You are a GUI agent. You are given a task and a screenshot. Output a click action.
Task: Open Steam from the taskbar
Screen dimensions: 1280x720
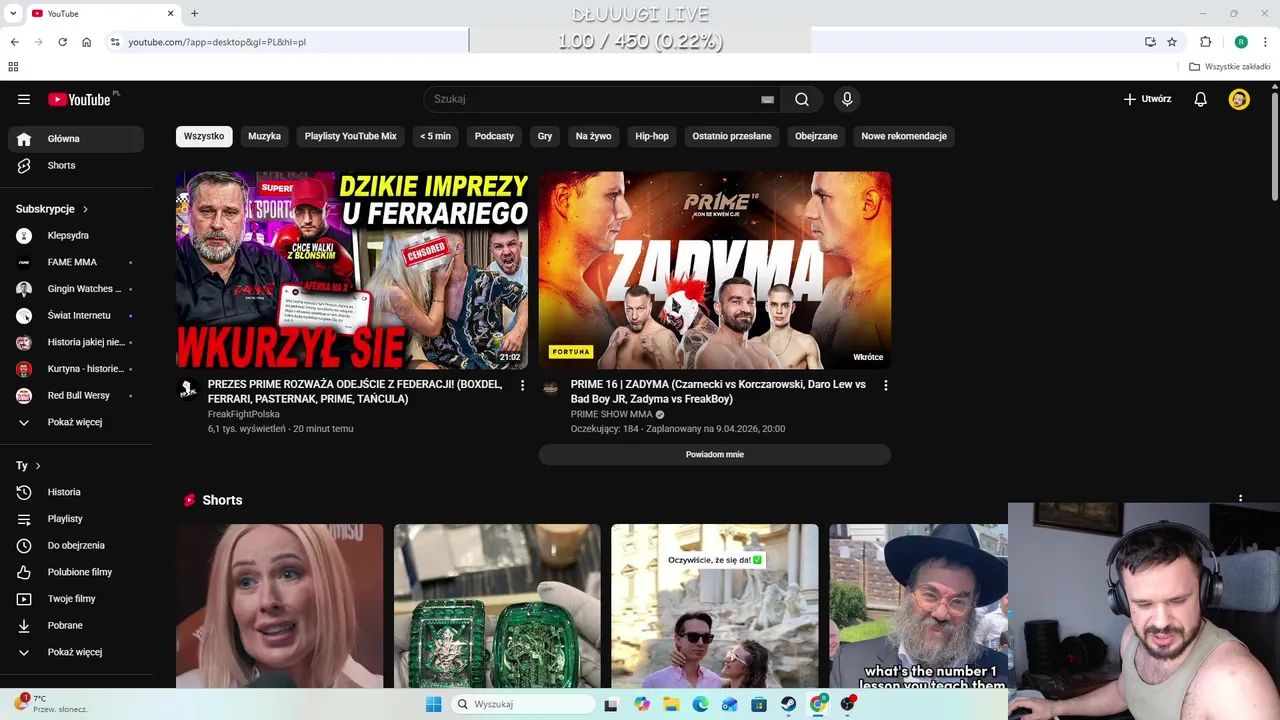pos(788,704)
